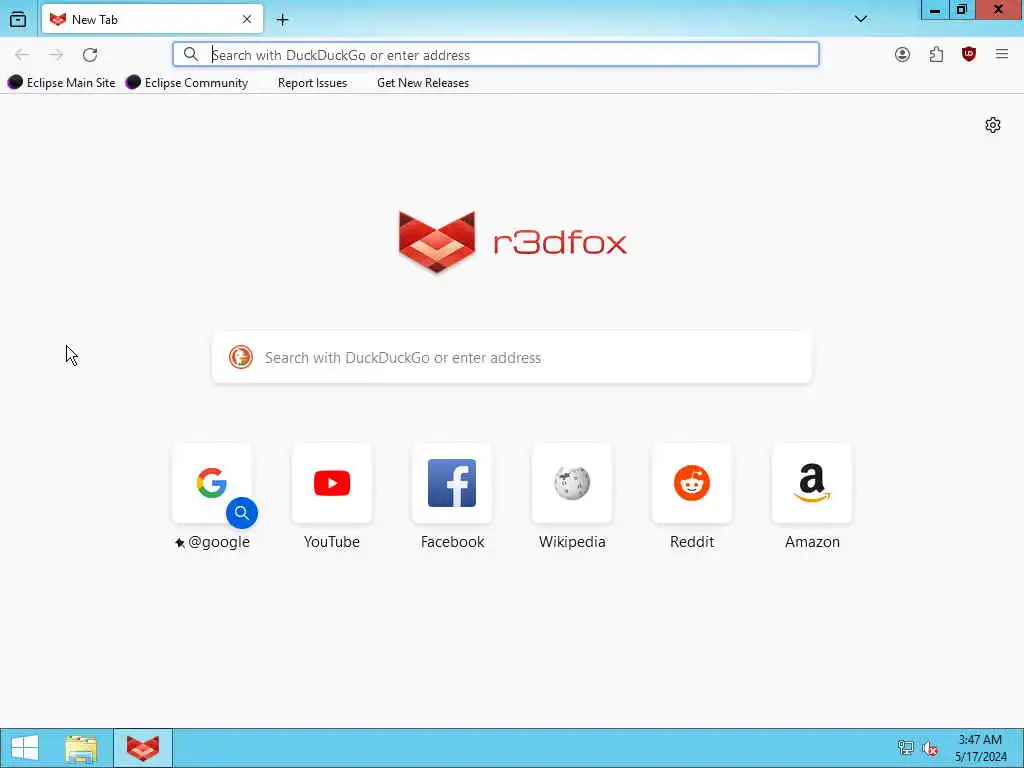The image size is (1024, 768).
Task: Open a new tab with plus button
Action: [282, 20]
